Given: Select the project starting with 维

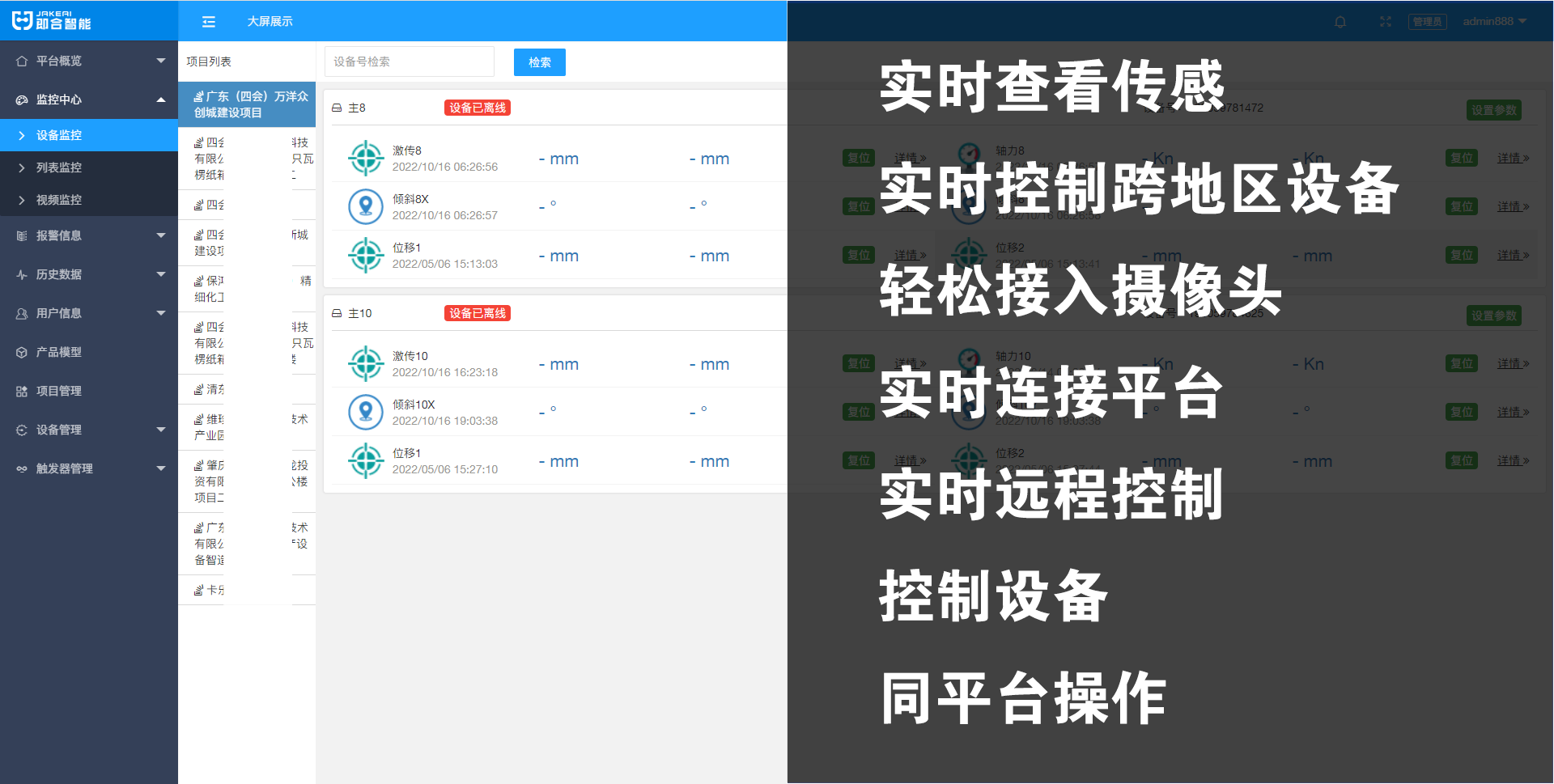Looking at the screenshot, I should point(247,427).
